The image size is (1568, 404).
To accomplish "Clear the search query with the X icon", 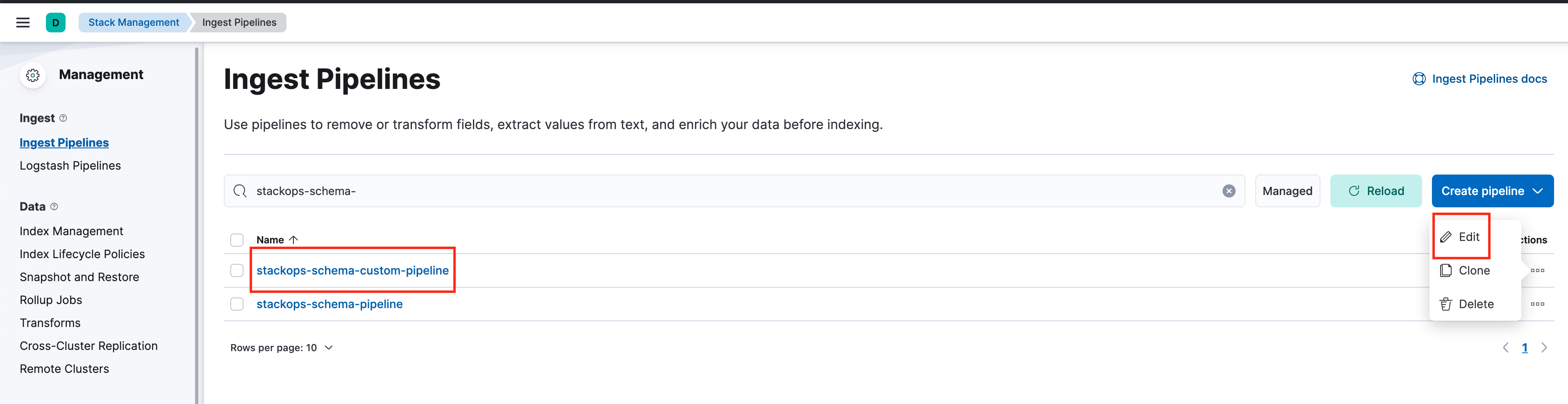I will click(x=1229, y=191).
